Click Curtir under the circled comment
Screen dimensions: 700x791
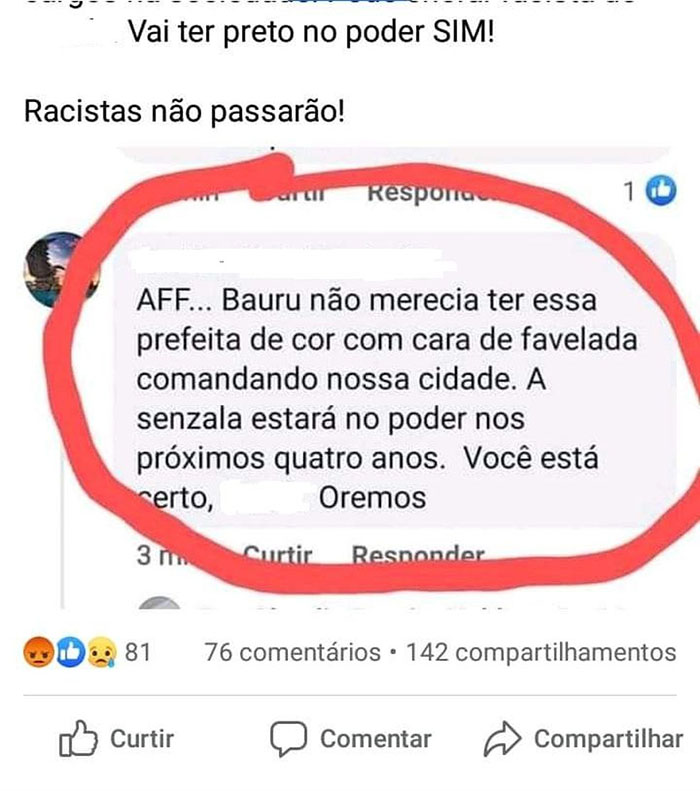point(278,556)
